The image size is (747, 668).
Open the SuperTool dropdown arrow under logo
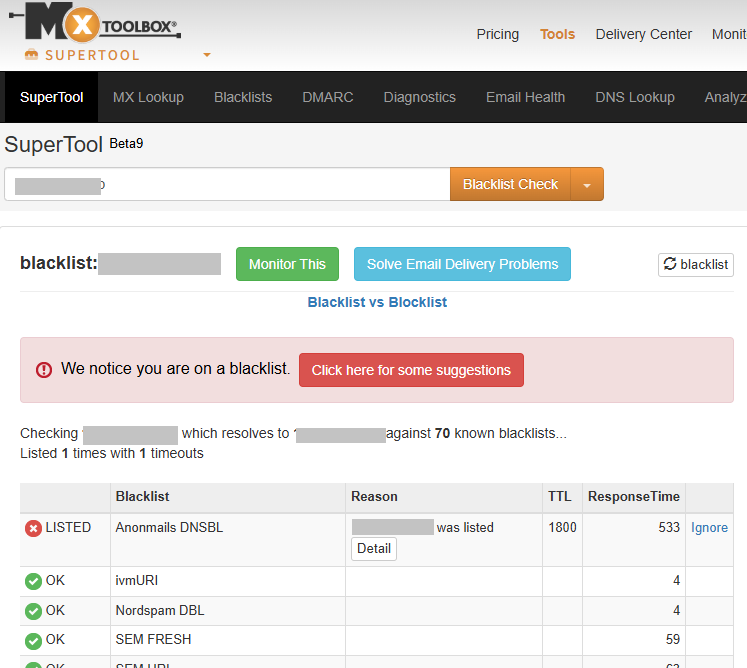(x=207, y=55)
